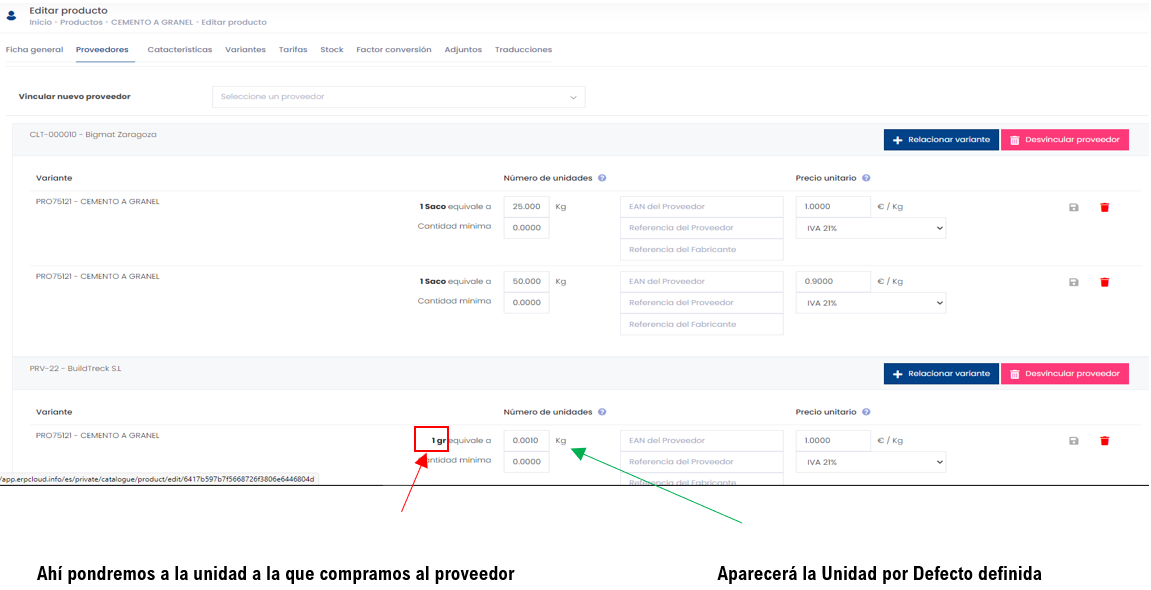Click the save icon for 25.000 Kg row
1151x590 pixels.
1073,208
